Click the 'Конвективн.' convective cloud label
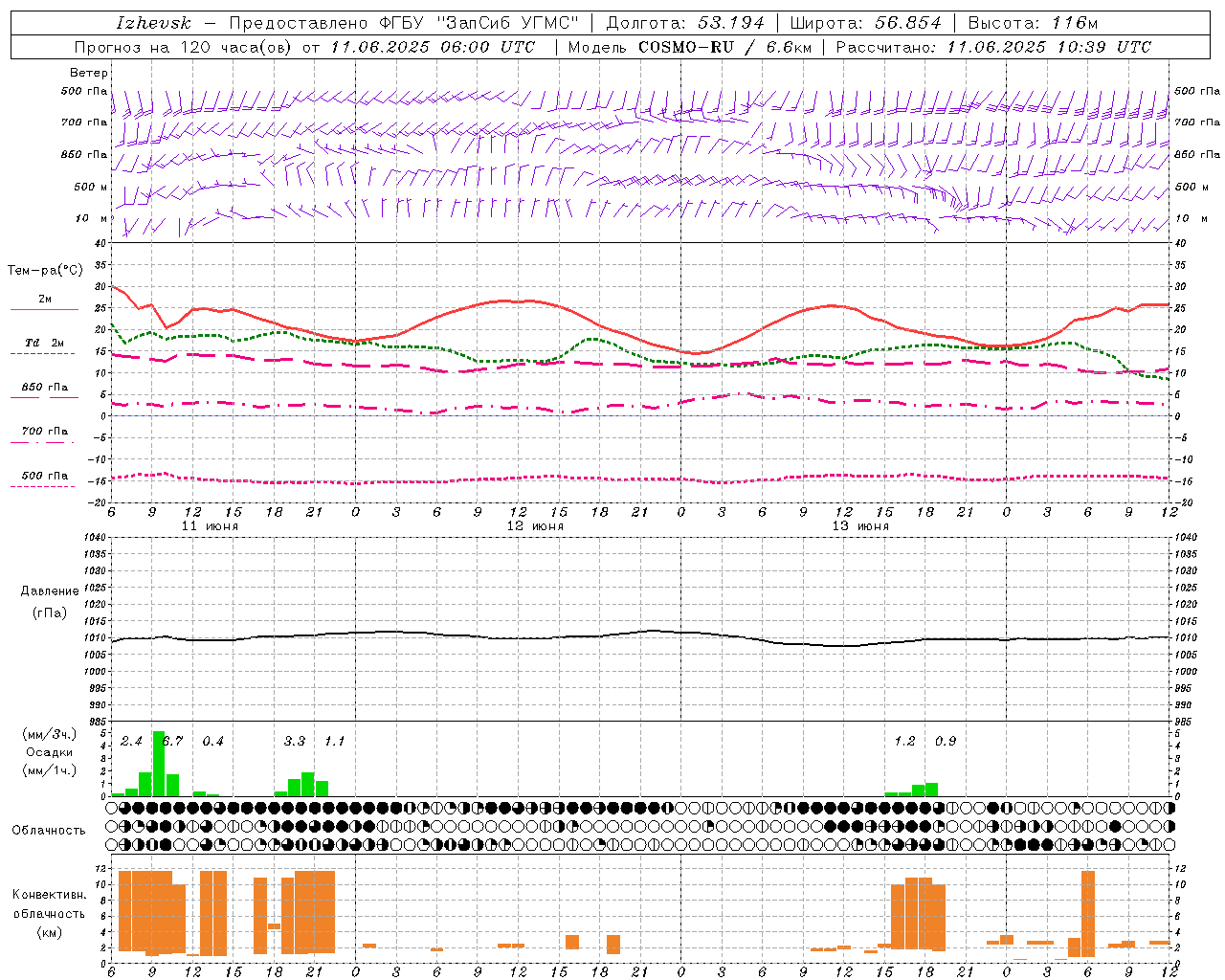 tap(50, 895)
